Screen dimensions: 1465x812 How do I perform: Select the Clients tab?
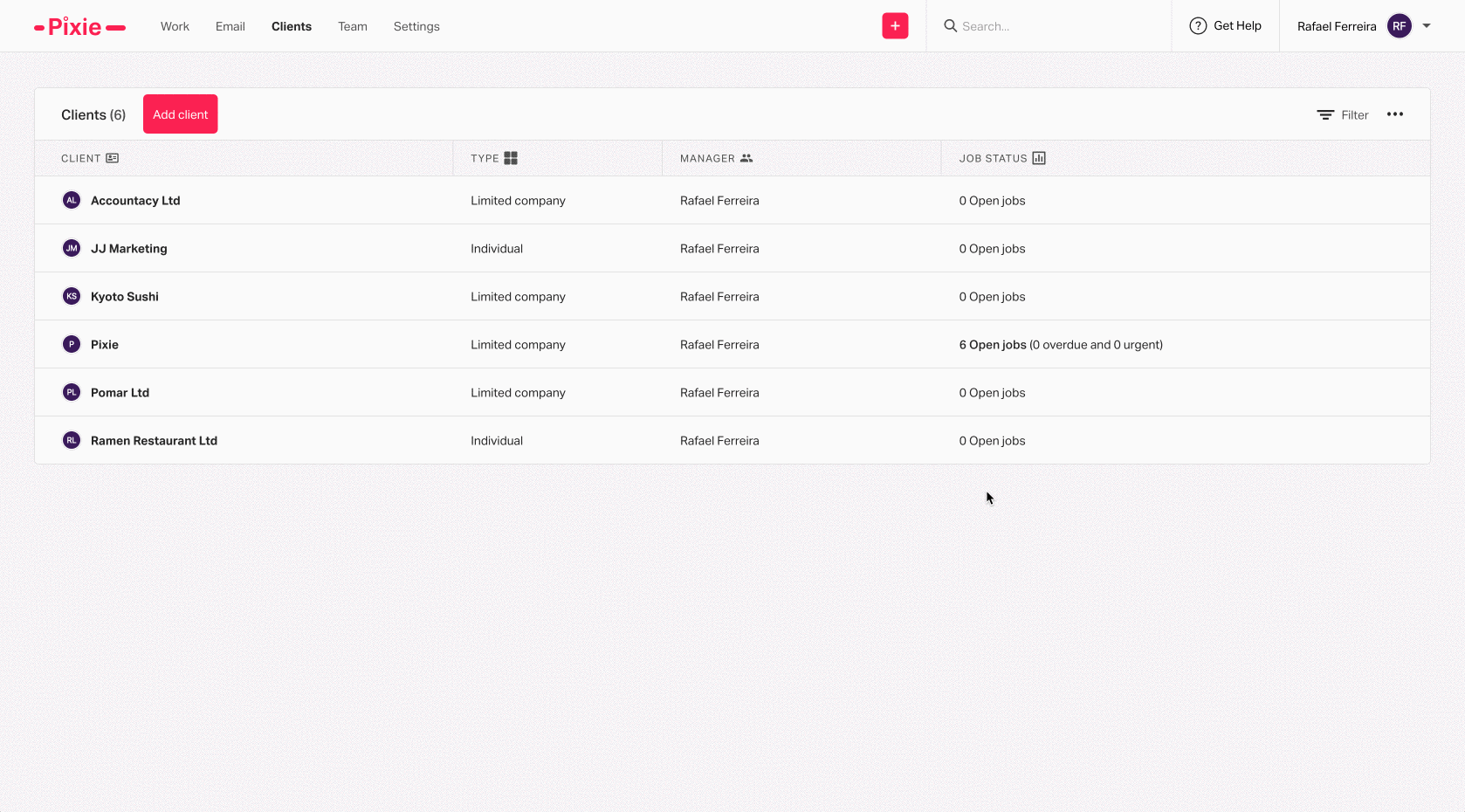(x=292, y=26)
